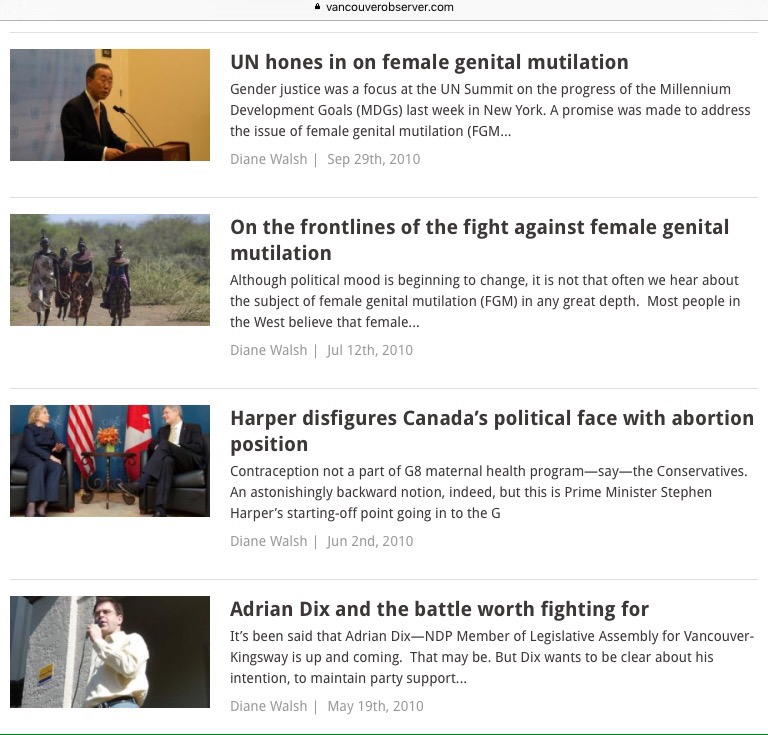Click the Sep 29th, 2010 date
This screenshot has width=768, height=735.
374,159
